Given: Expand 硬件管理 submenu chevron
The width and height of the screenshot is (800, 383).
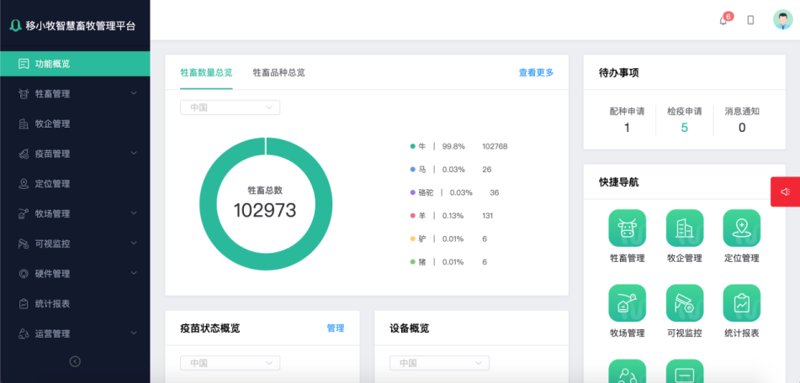Looking at the screenshot, I should (x=134, y=273).
